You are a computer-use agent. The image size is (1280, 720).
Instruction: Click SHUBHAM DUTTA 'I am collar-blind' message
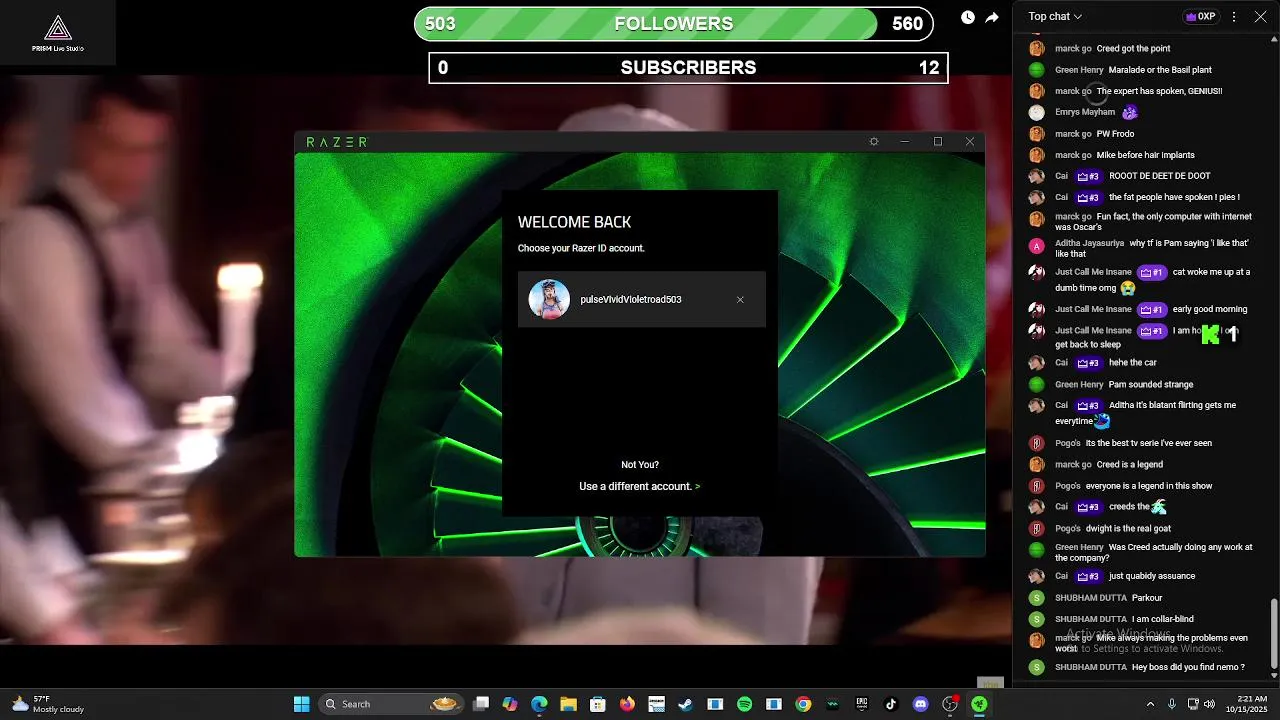[x=1162, y=619]
